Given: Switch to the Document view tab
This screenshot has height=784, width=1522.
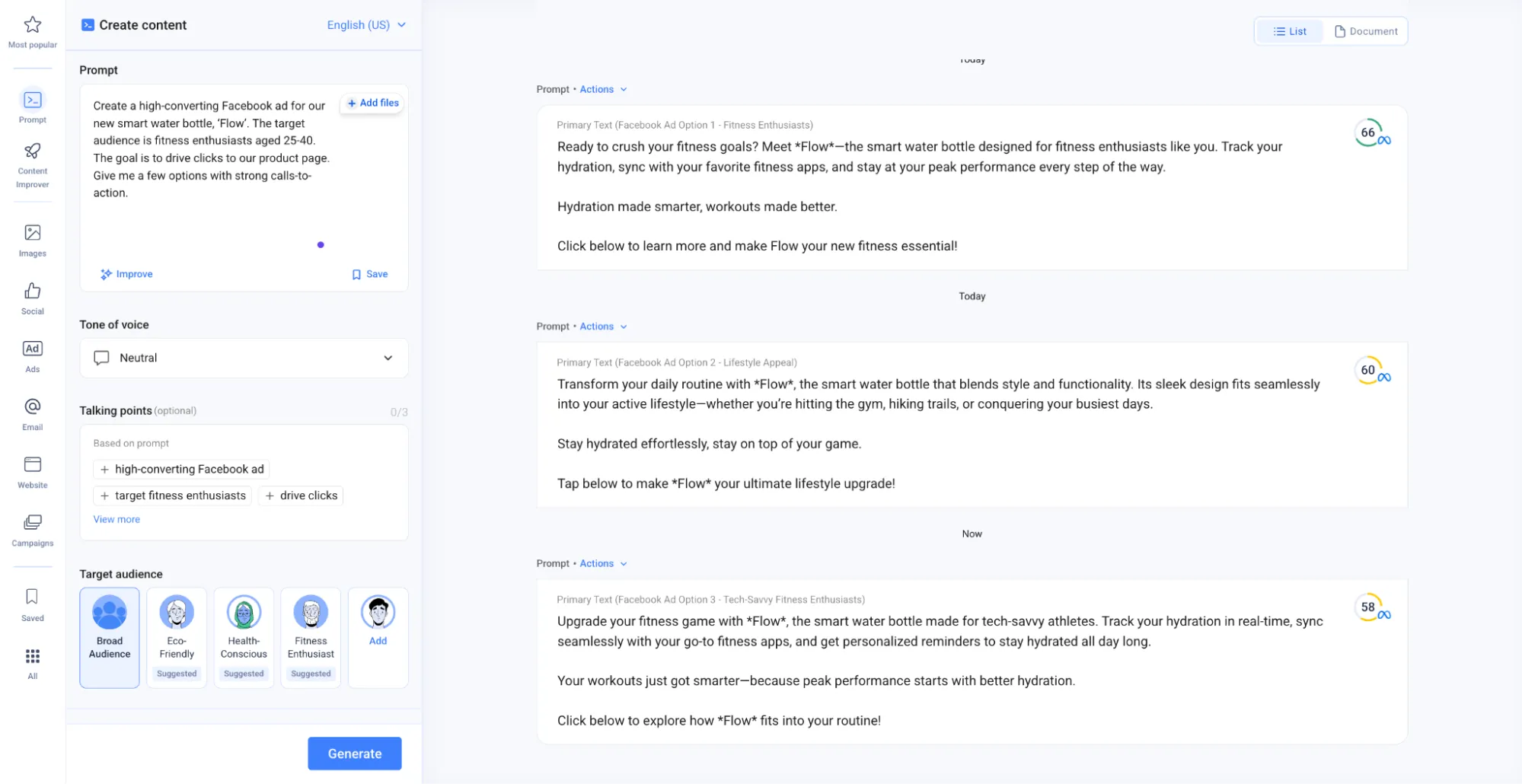Looking at the screenshot, I should click(x=1366, y=31).
